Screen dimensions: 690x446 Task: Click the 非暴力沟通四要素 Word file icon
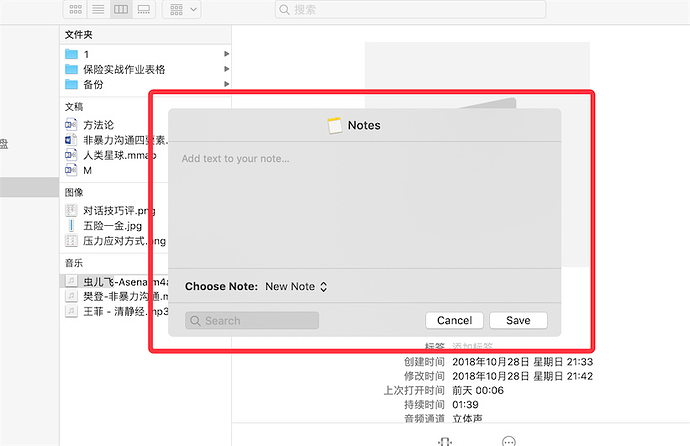pos(71,140)
